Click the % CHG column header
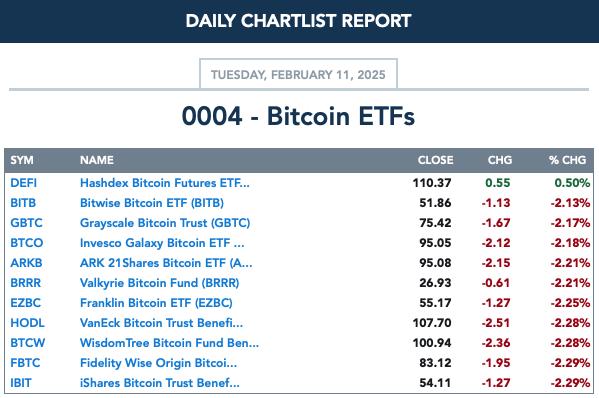Viewport: 599px width, 398px height. tap(567, 160)
